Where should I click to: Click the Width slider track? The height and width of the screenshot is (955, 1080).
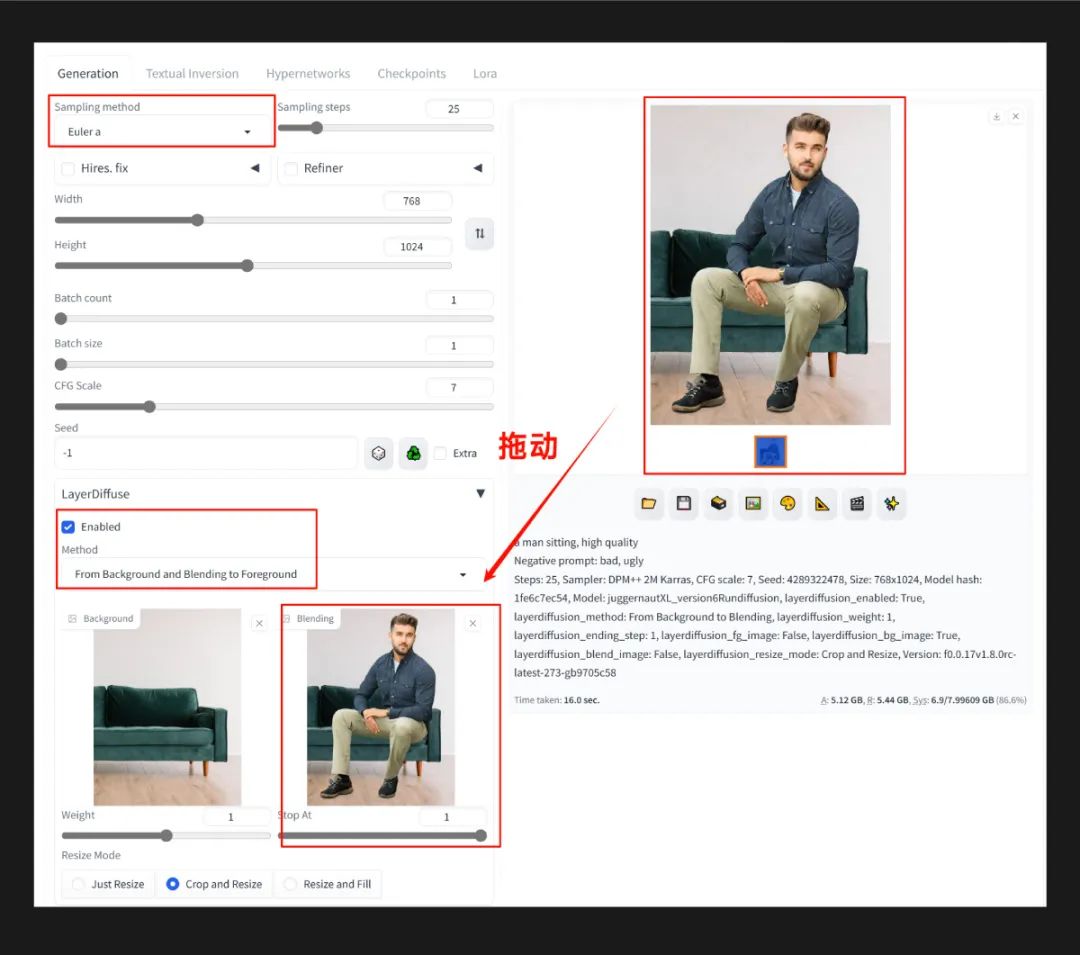(253, 220)
